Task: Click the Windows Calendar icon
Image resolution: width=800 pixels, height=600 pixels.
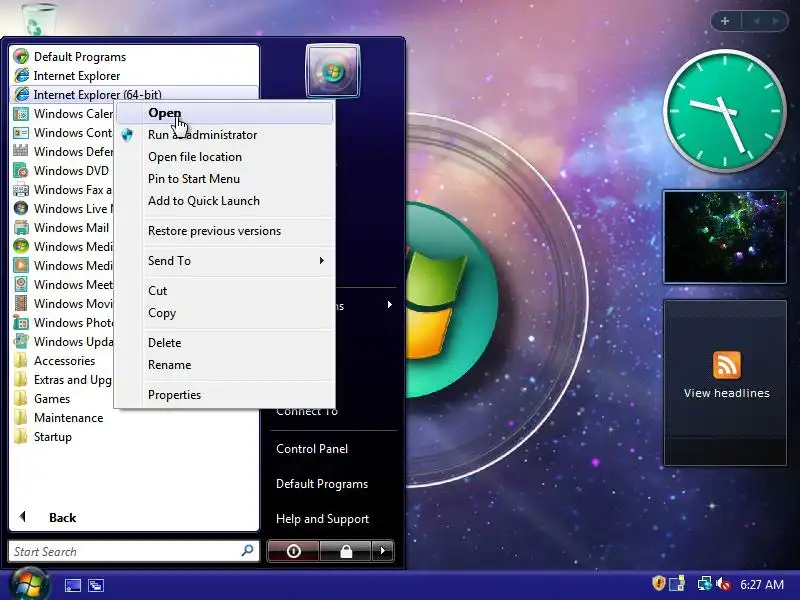Action: [21, 113]
